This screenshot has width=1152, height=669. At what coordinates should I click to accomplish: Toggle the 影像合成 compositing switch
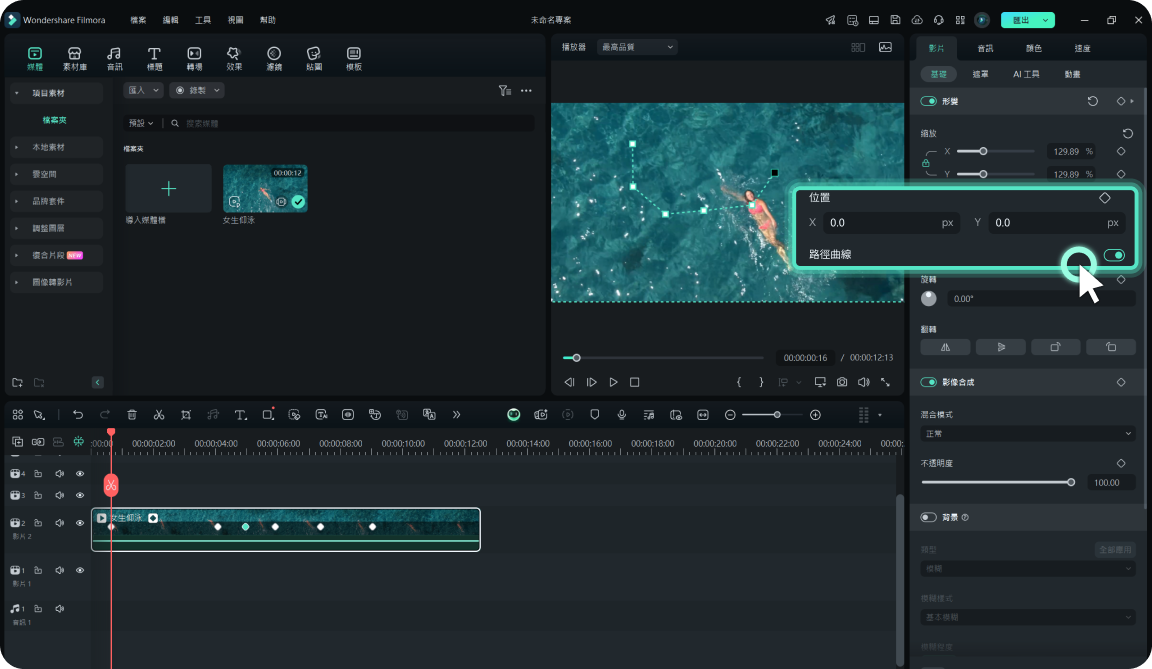929,382
